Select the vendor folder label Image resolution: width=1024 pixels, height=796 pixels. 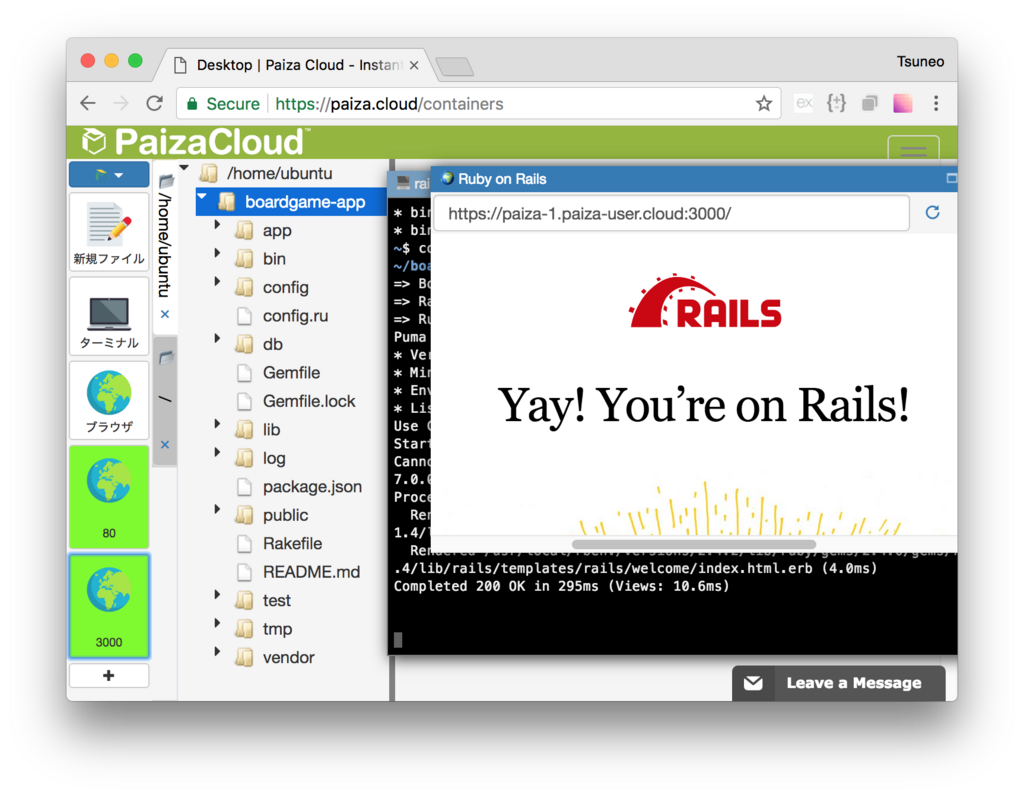pyautogui.click(x=289, y=658)
